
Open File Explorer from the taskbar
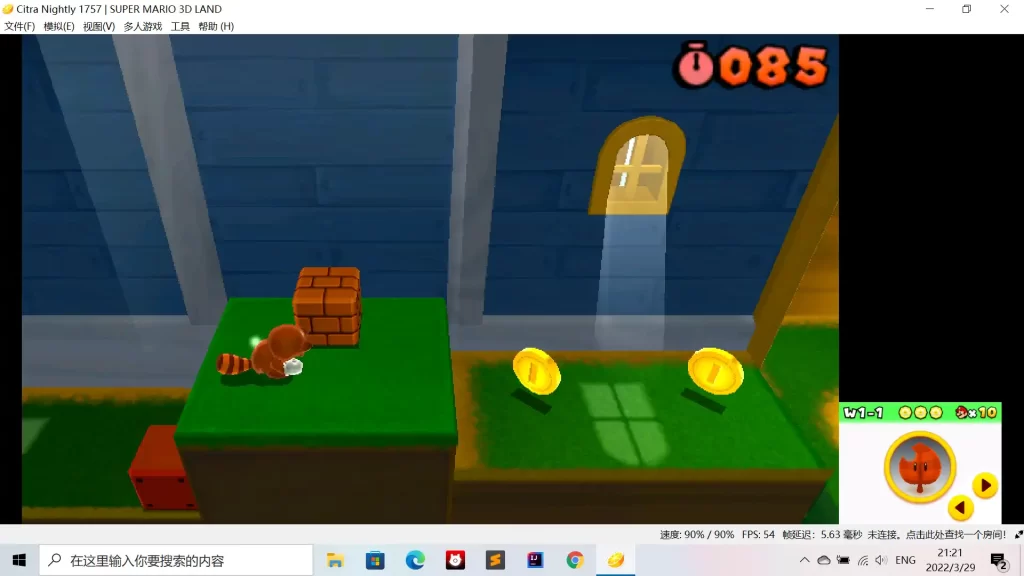pos(335,560)
